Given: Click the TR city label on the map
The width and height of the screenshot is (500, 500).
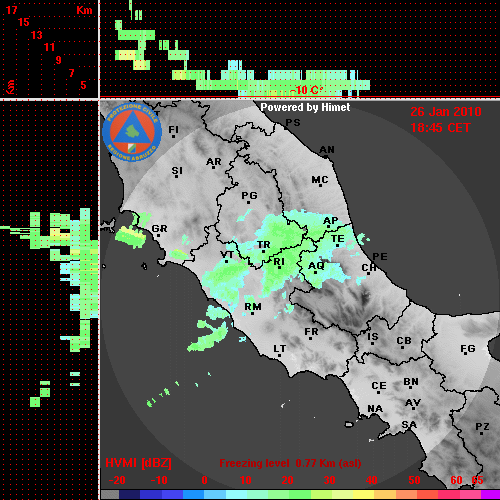Looking at the screenshot, I should pos(264,245).
